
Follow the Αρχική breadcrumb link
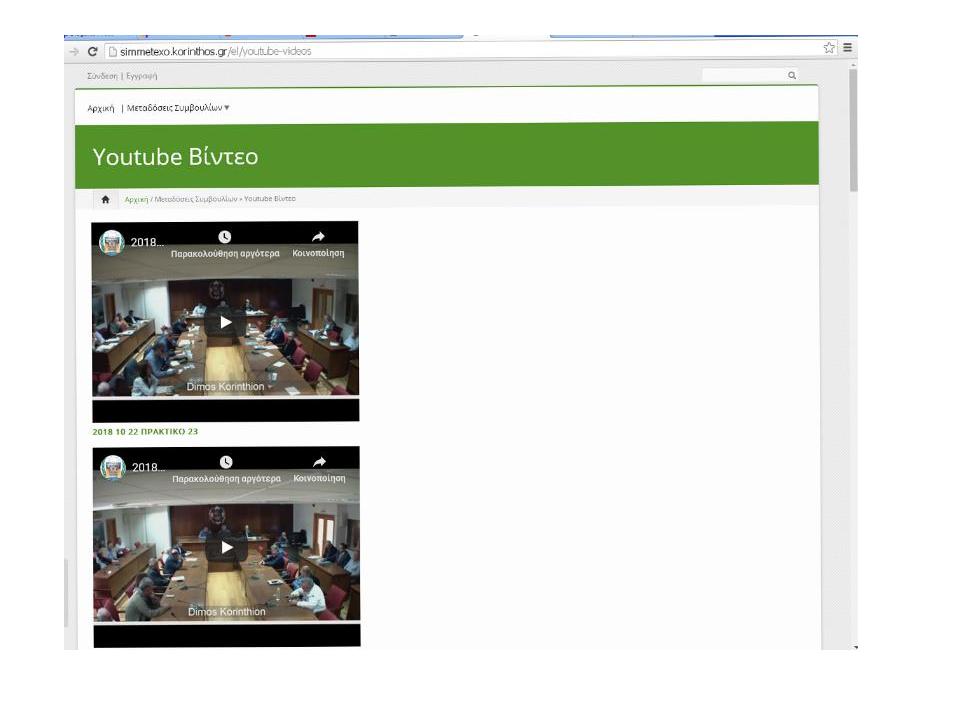pos(136,200)
